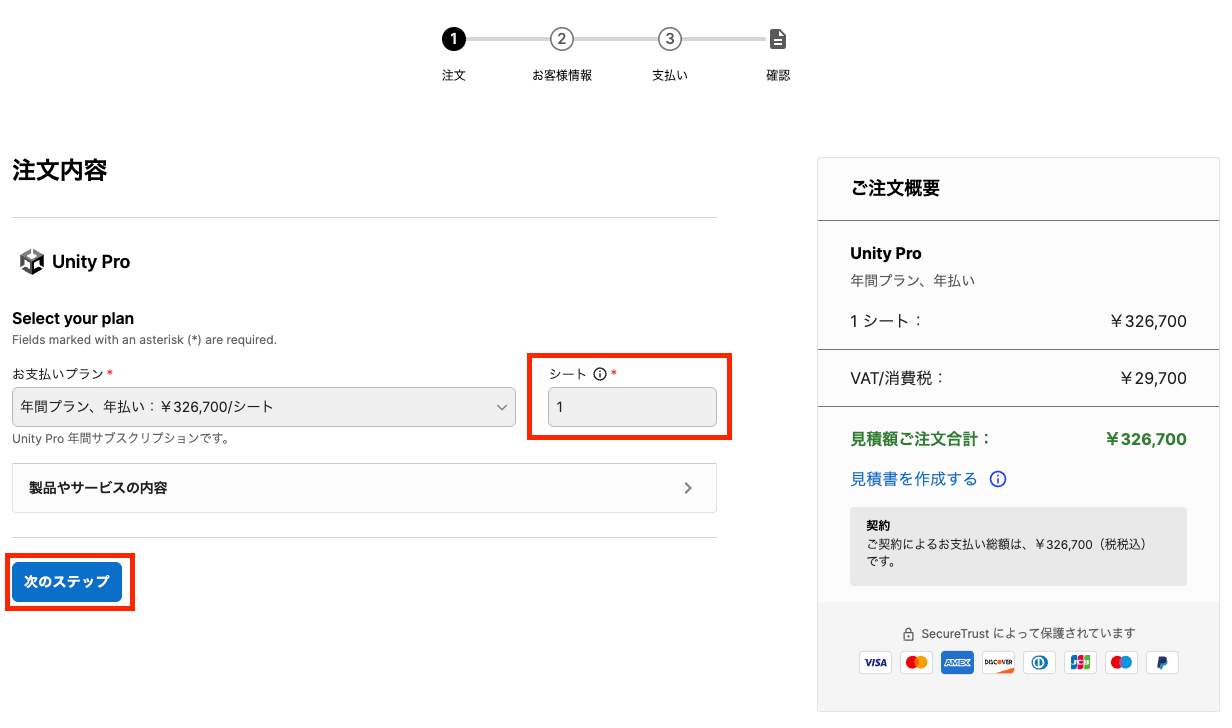Click the Mastercard icon
The image size is (1232, 728).
pyautogui.click(x=916, y=662)
